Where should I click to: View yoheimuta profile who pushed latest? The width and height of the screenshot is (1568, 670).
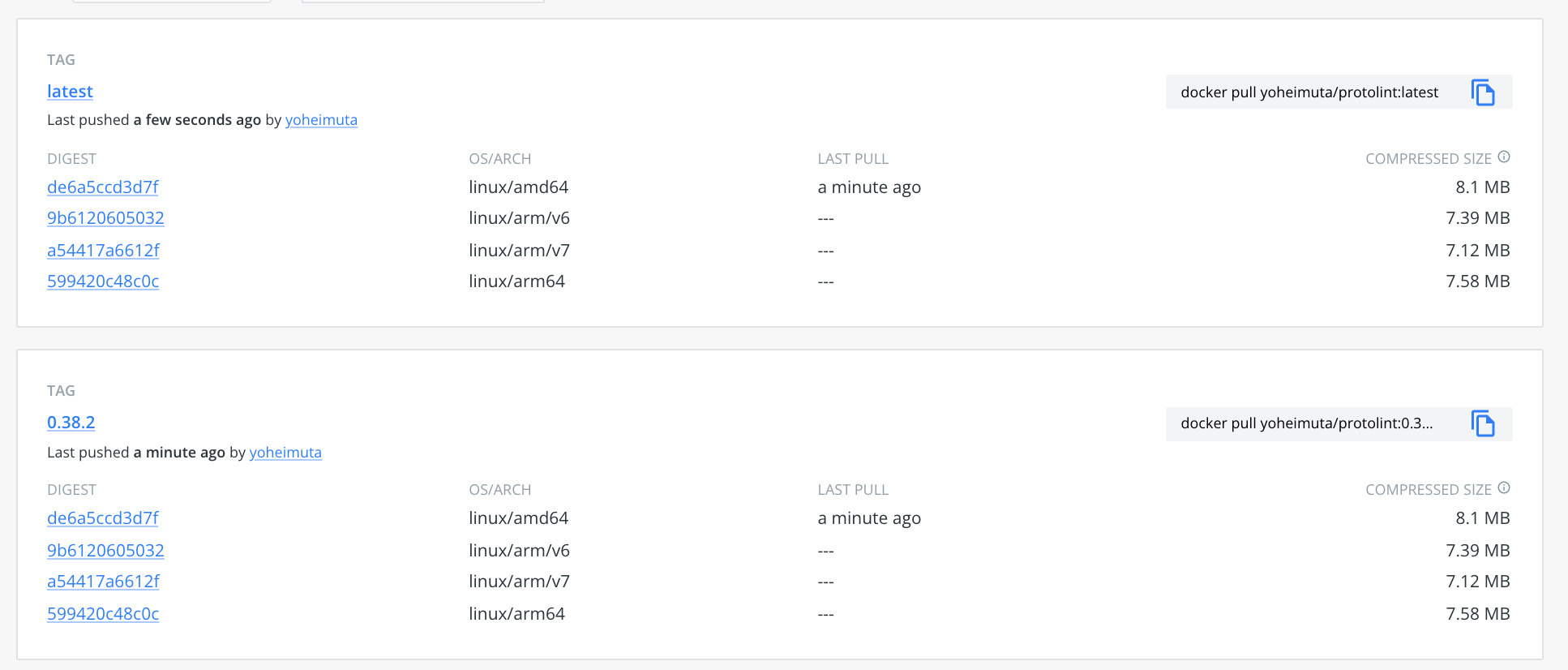pyautogui.click(x=321, y=119)
